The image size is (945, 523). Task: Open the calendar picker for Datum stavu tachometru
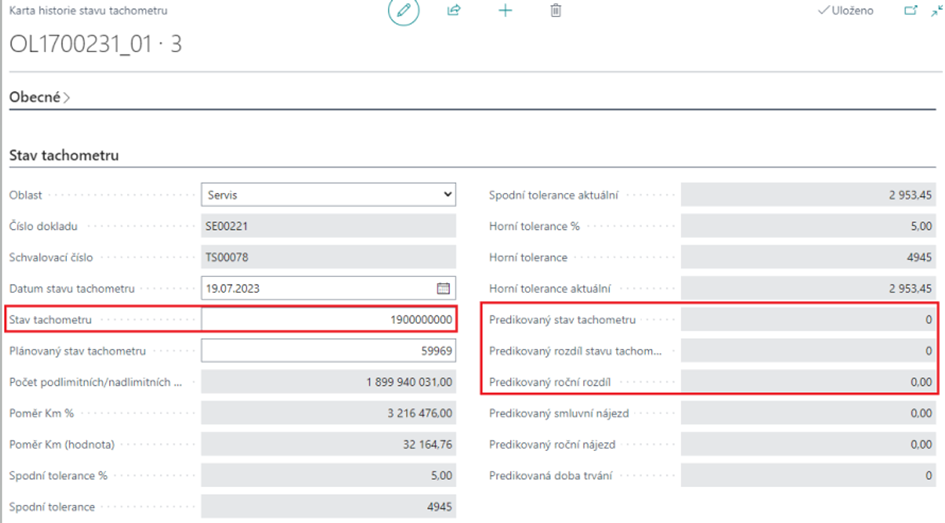click(x=443, y=289)
